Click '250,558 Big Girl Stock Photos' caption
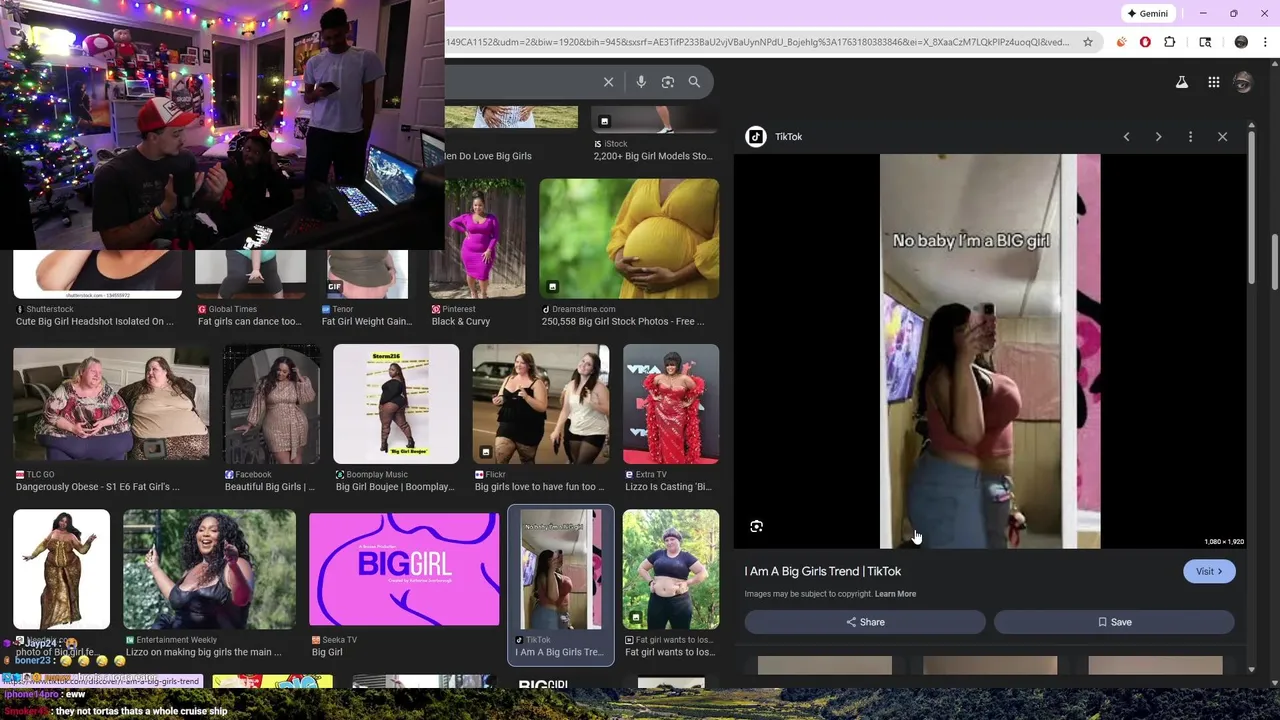 [623, 322]
